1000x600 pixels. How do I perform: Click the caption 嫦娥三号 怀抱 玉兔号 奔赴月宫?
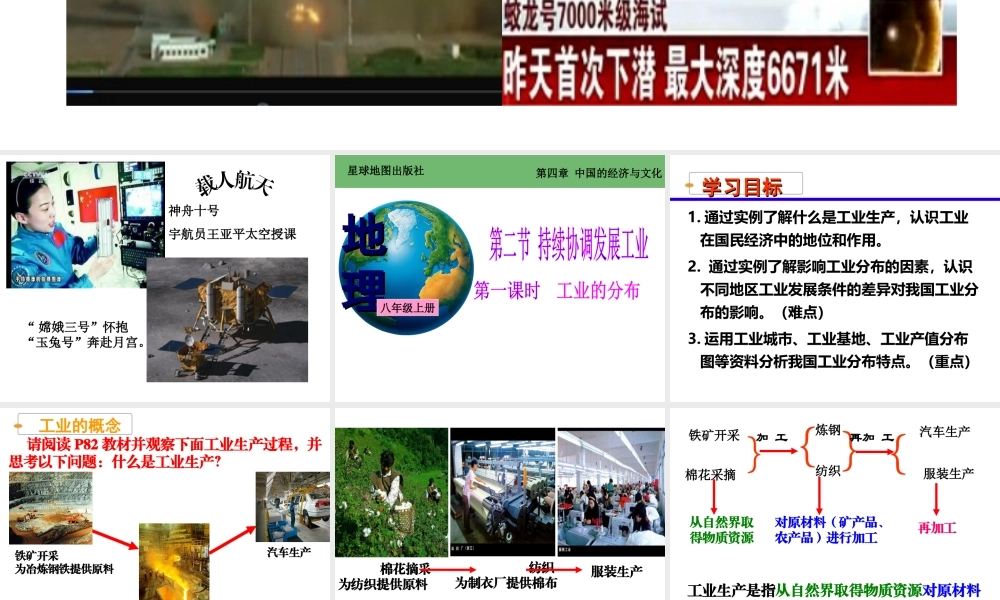point(86,335)
